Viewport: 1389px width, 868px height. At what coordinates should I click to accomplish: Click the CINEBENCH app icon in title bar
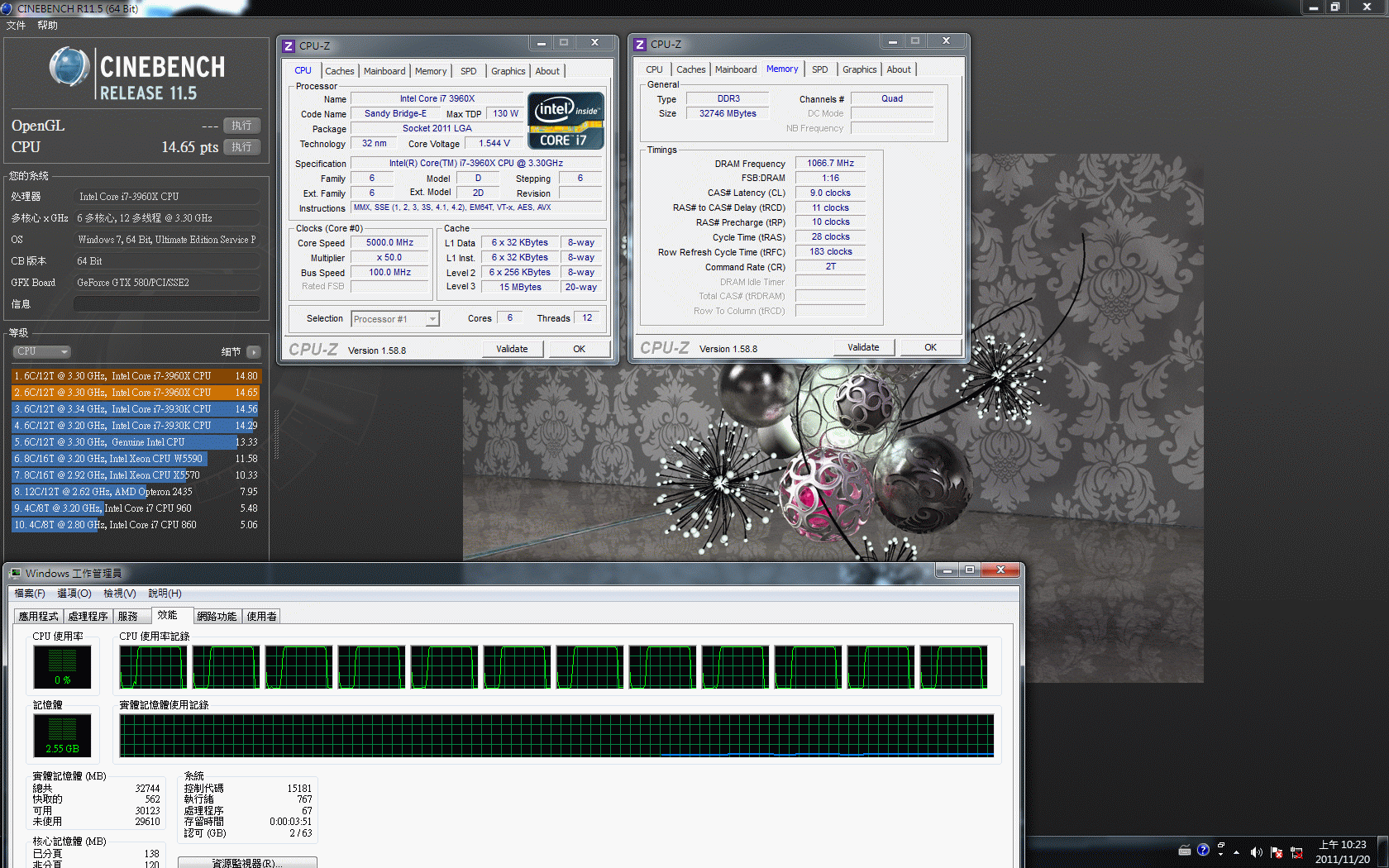(x=7, y=8)
